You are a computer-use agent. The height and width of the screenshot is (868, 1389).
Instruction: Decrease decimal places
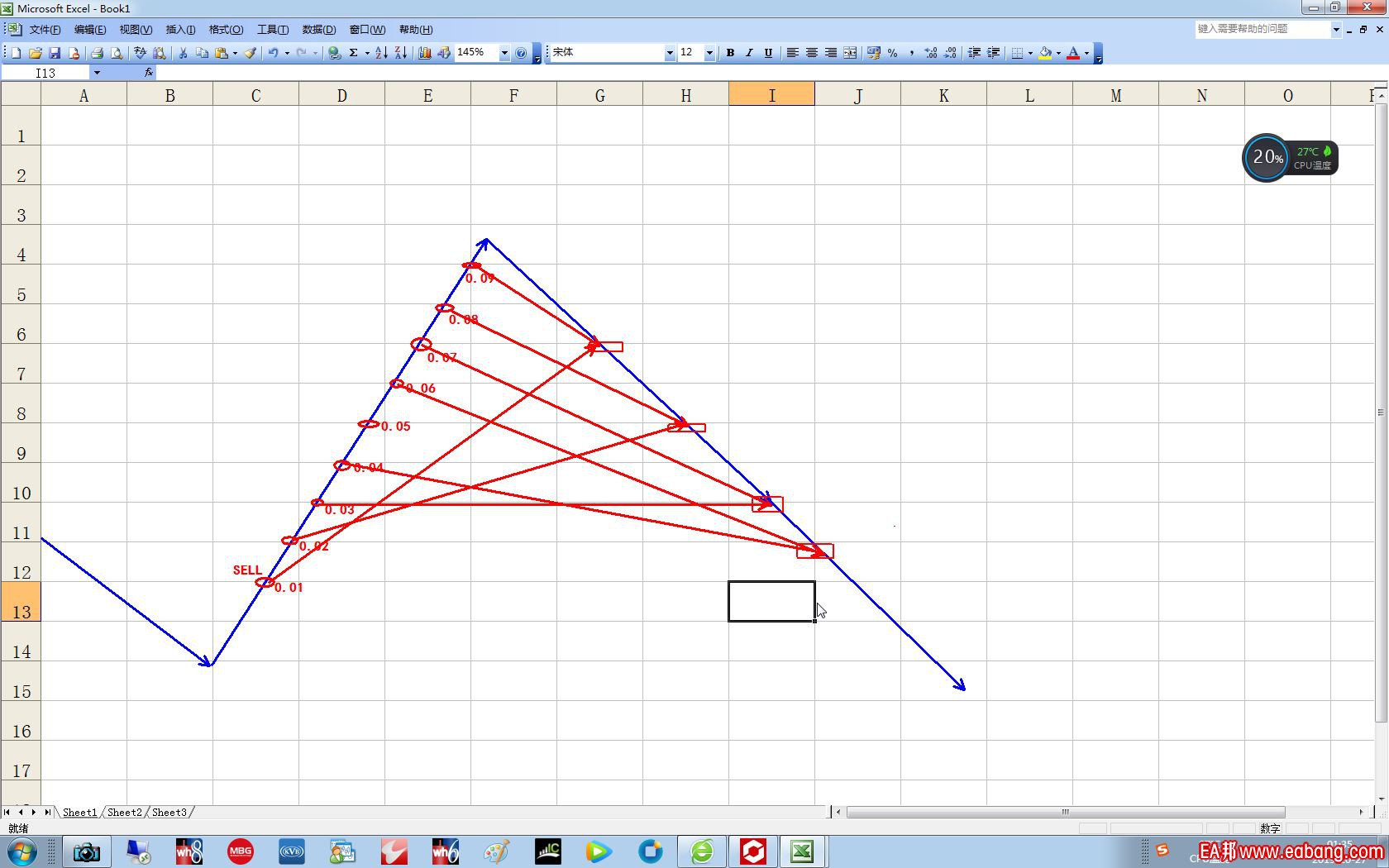(950, 53)
